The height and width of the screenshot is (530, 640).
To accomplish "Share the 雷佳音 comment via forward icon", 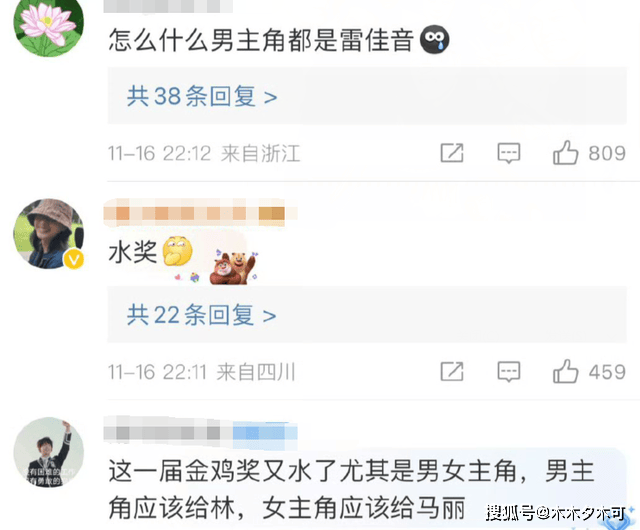I will point(452,153).
